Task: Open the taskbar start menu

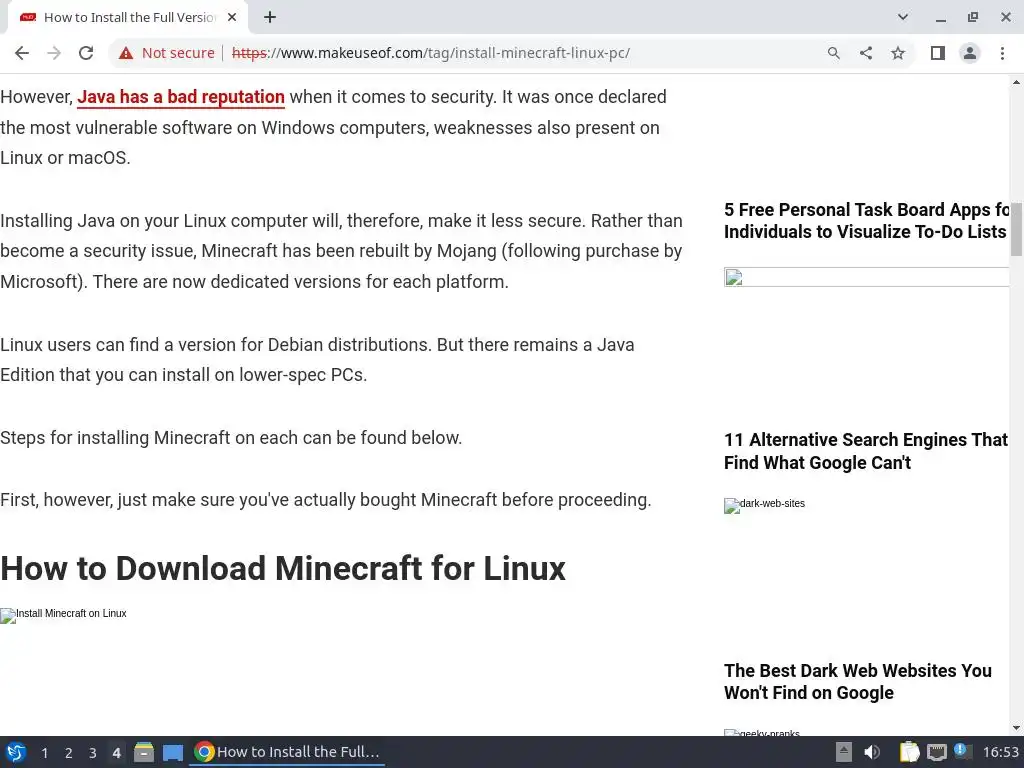Action: 16,752
